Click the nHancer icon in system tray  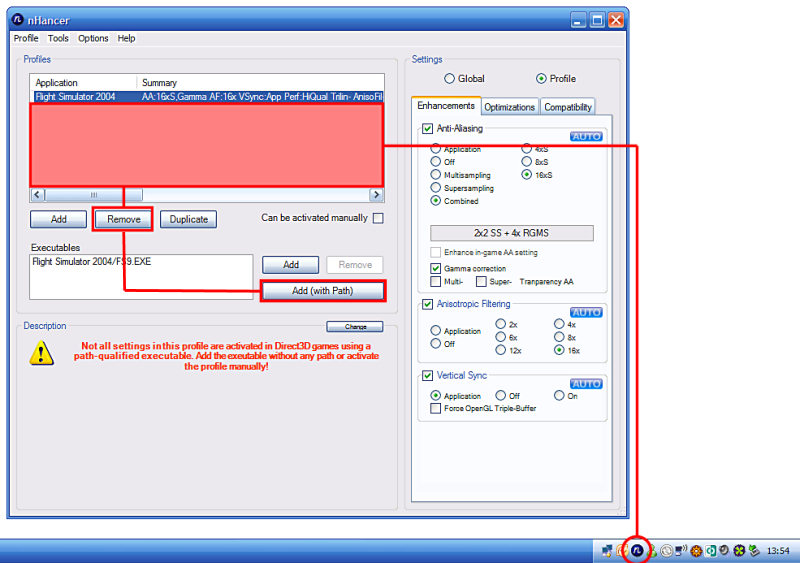(636, 550)
